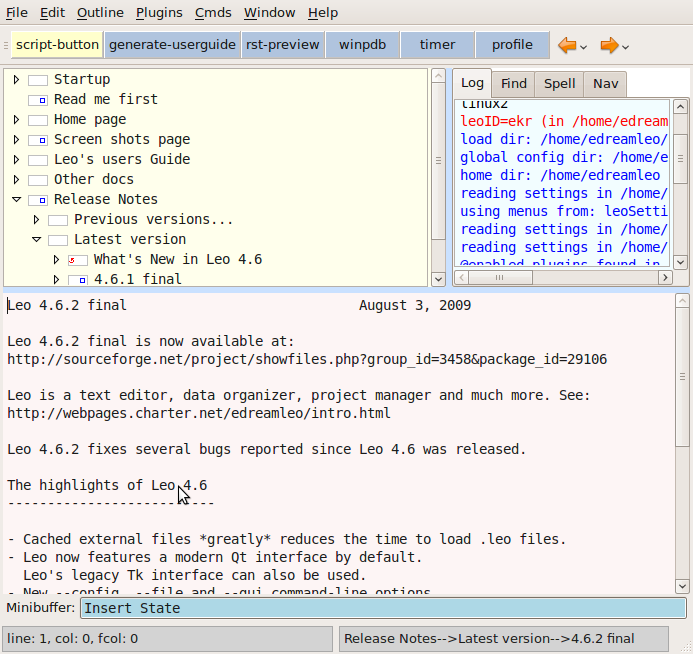Viewport: 693px width, 654px height.
Task: Click in the Minibuffer input field
Action: tap(383, 608)
